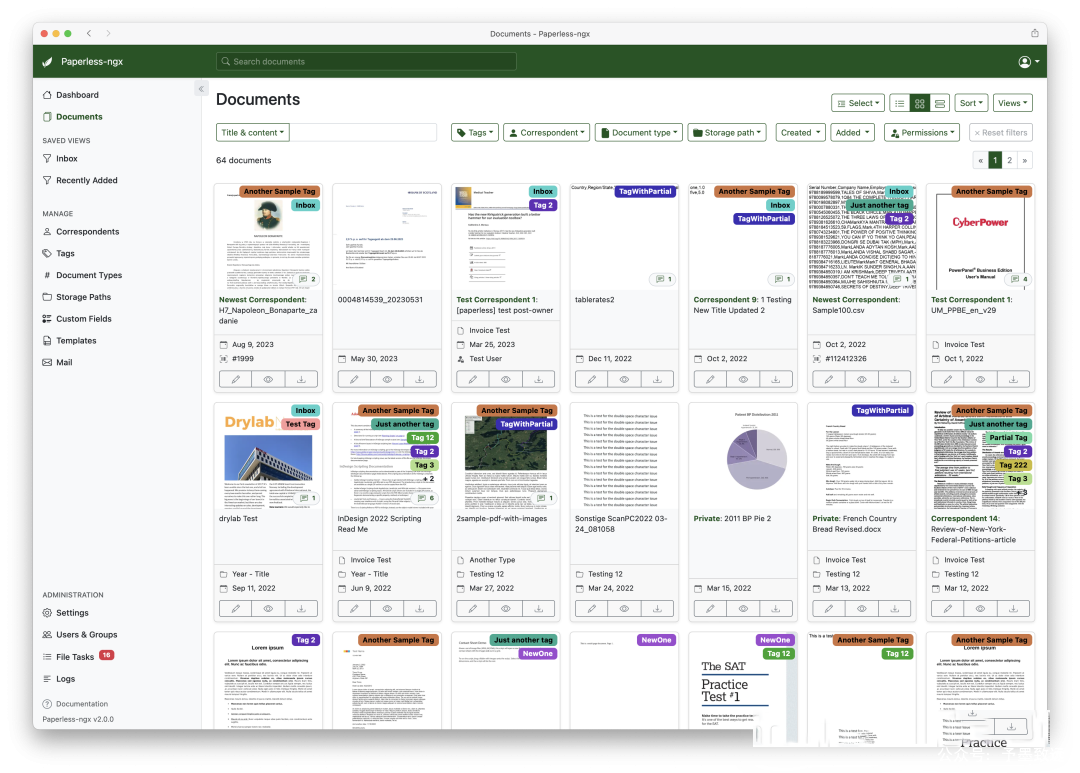Download the H7_Napoleon_Bonaparte document
The image size is (1080, 773).
pyautogui.click(x=301, y=380)
